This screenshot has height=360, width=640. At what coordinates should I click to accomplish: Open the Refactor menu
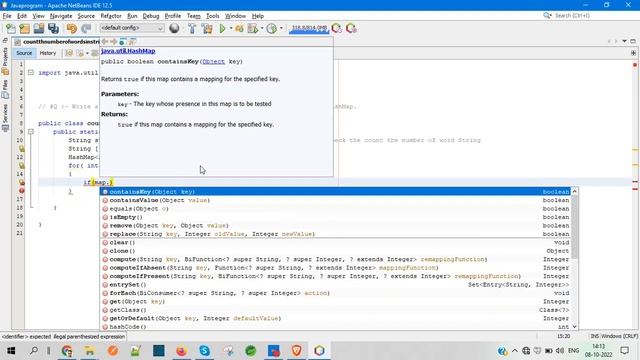pos(111,16)
